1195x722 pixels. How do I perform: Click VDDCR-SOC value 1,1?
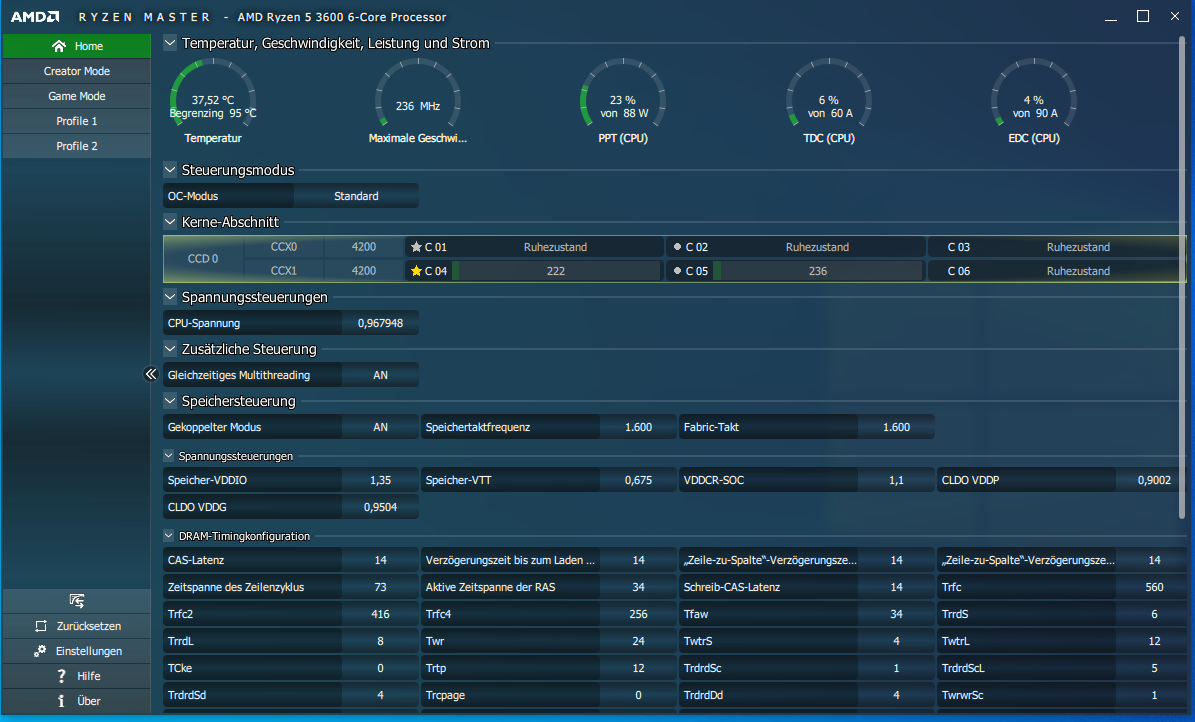click(896, 480)
